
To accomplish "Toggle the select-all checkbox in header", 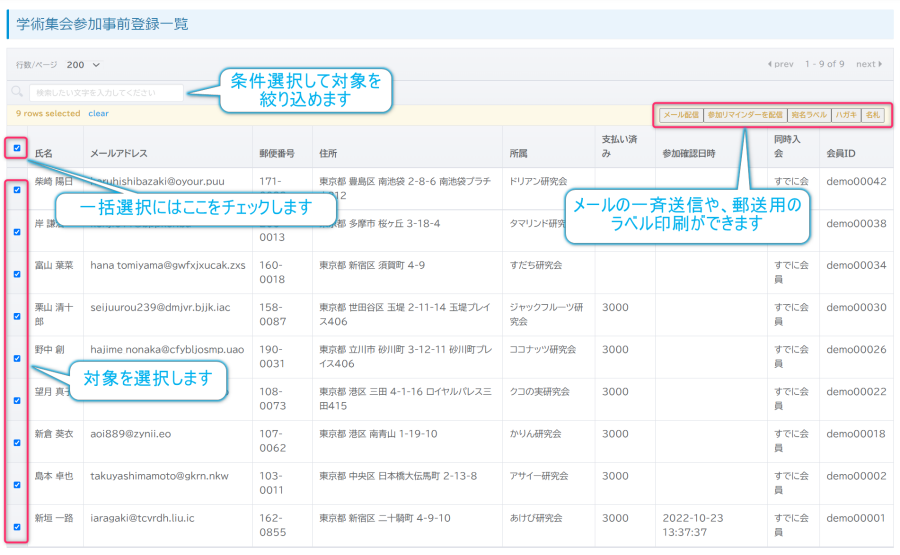I will [x=17, y=148].
